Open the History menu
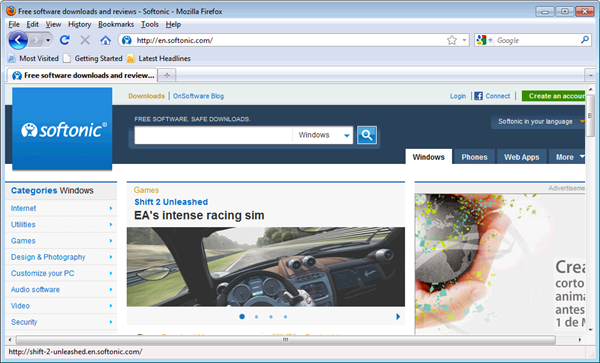The height and width of the screenshot is (363, 600). pyautogui.click(x=80, y=24)
